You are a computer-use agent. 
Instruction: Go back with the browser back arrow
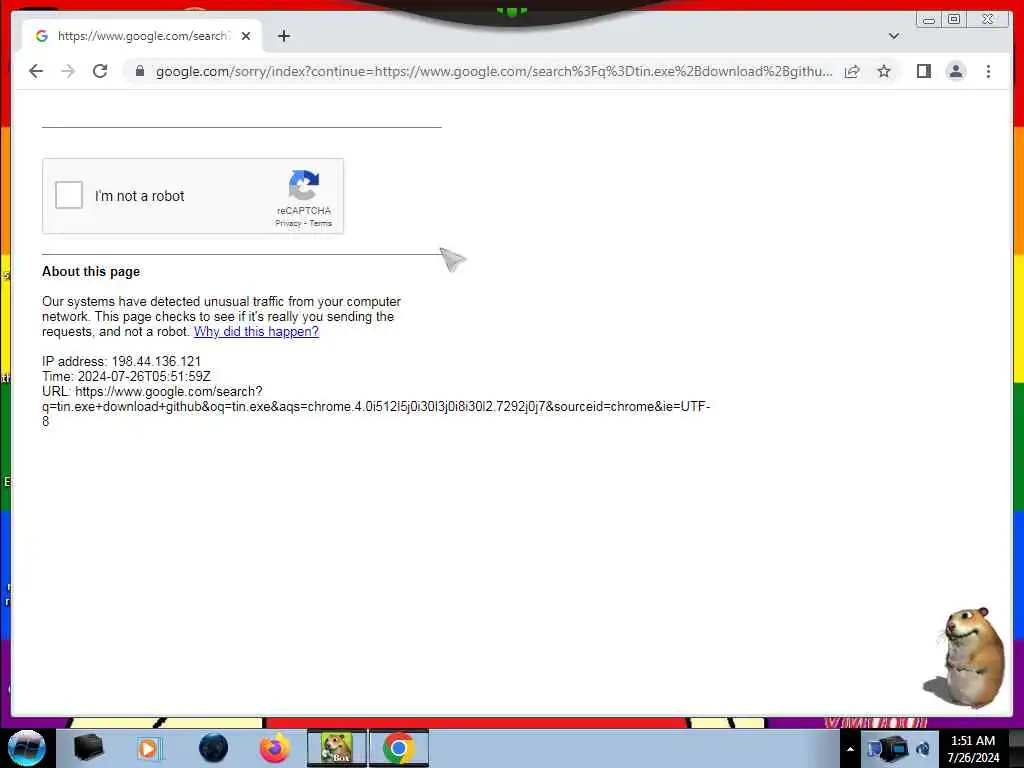pos(36,71)
